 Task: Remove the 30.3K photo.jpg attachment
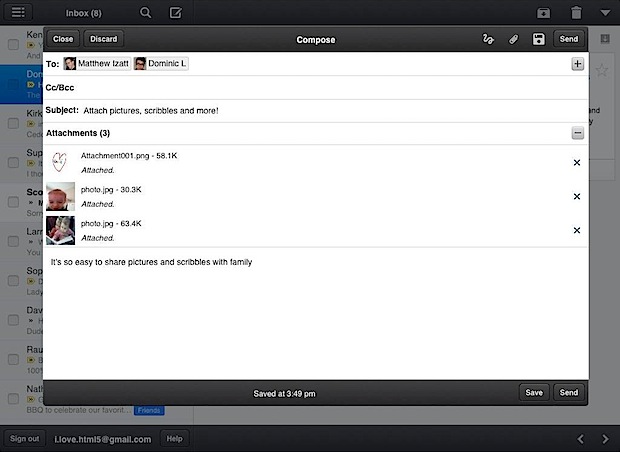[576, 196]
